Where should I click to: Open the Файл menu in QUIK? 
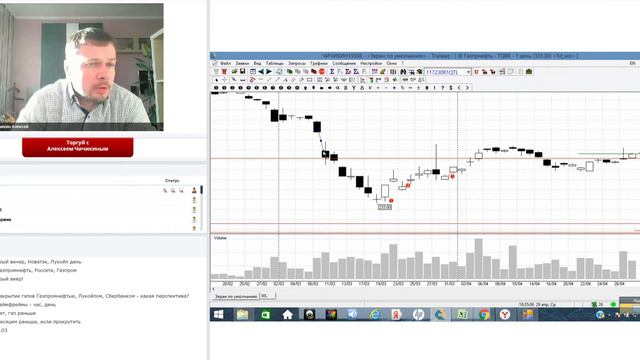tap(225, 63)
